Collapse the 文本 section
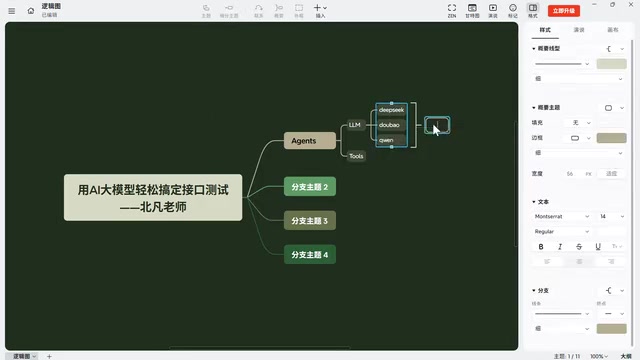The height and width of the screenshot is (360, 640). click(x=540, y=202)
